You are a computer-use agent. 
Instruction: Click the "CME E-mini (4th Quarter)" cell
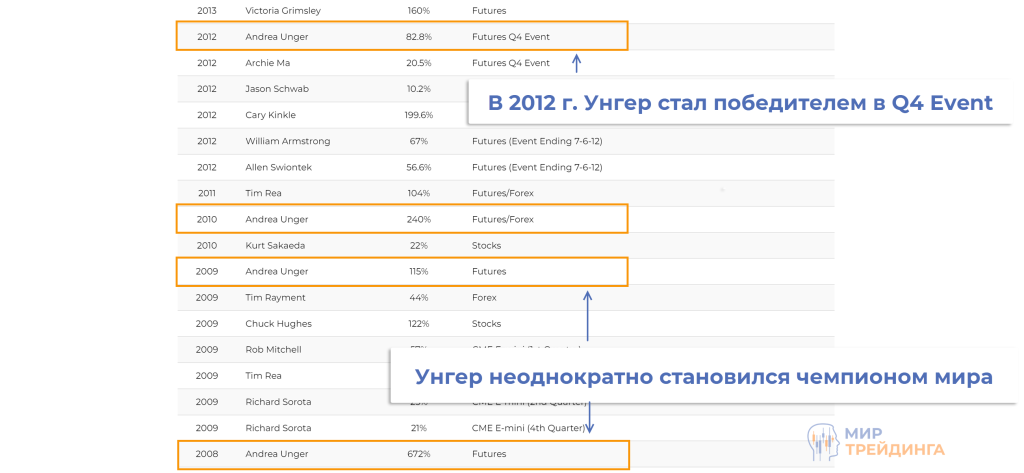pos(527,428)
